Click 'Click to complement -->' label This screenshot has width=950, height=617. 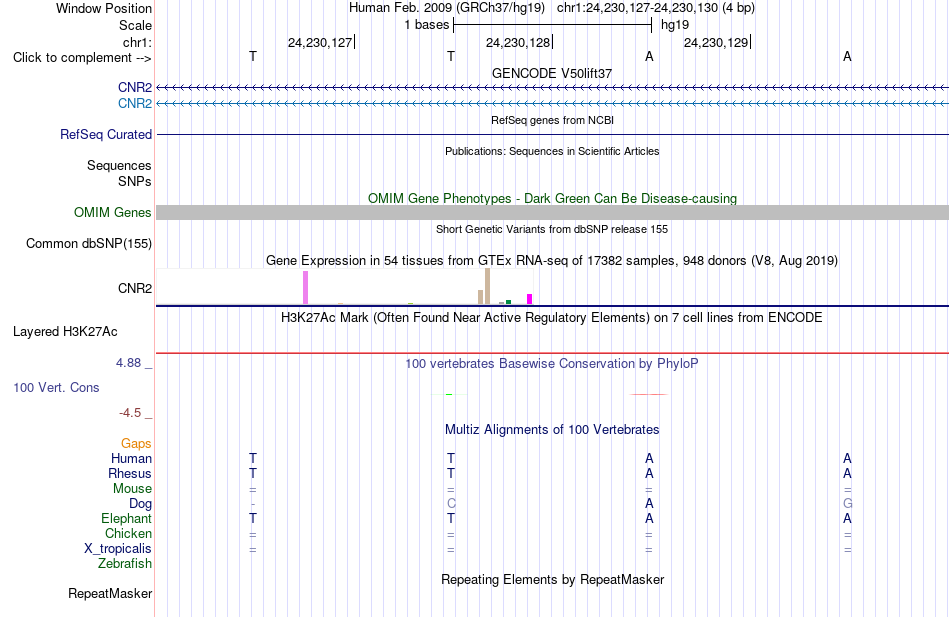click(82, 58)
